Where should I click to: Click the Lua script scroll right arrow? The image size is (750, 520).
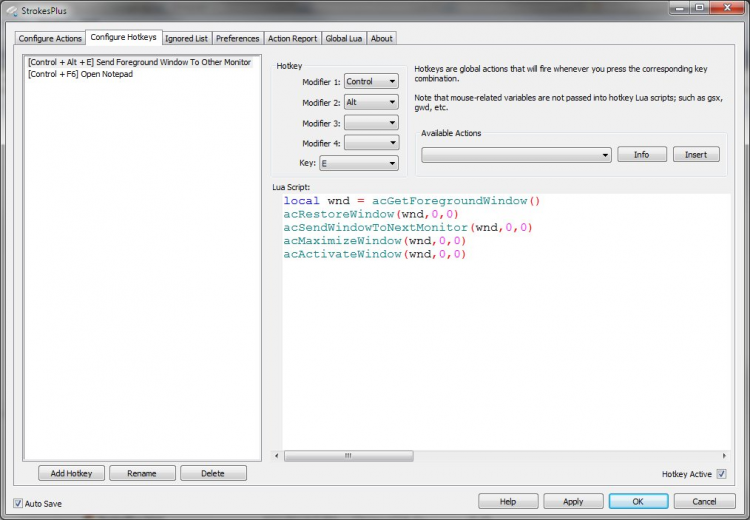724,456
